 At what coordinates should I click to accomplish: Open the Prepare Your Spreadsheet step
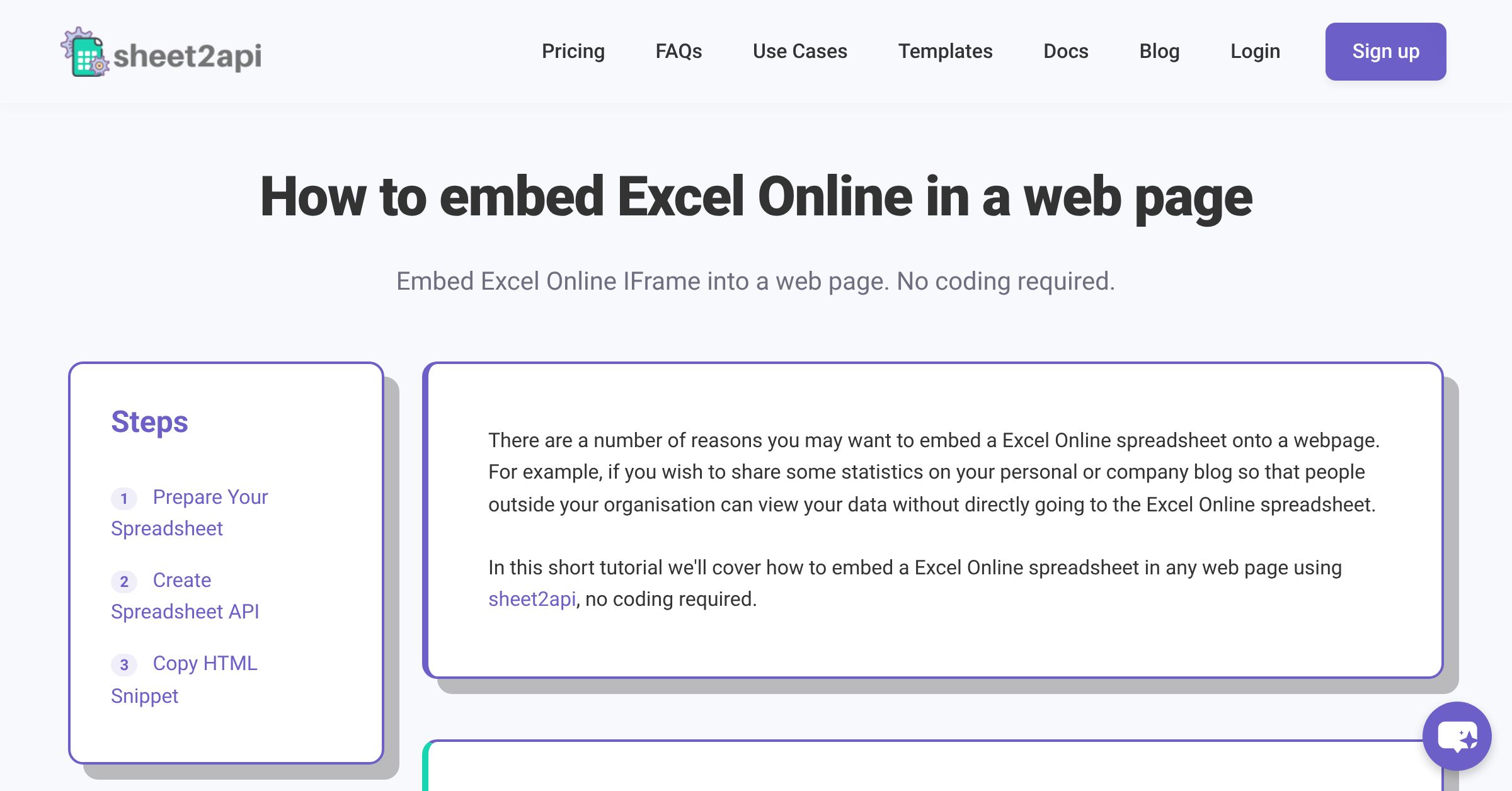tap(189, 512)
